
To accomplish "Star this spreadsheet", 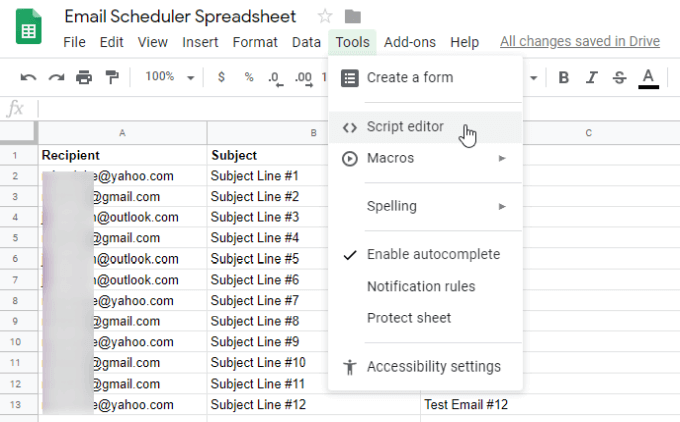I will [x=324, y=16].
